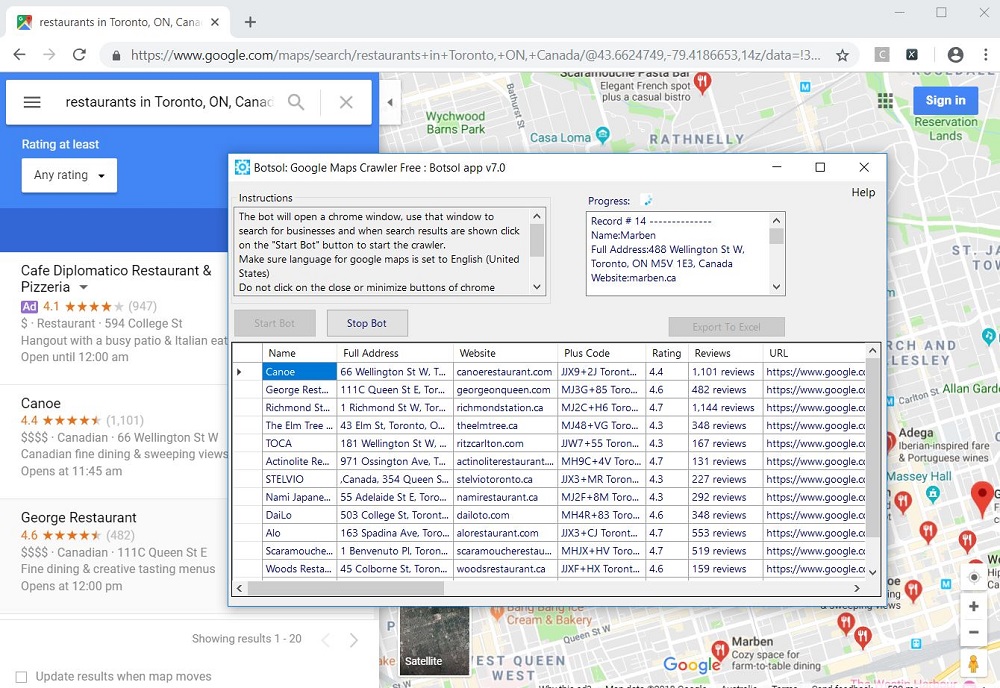Click Casa Loma map marker

(602, 135)
